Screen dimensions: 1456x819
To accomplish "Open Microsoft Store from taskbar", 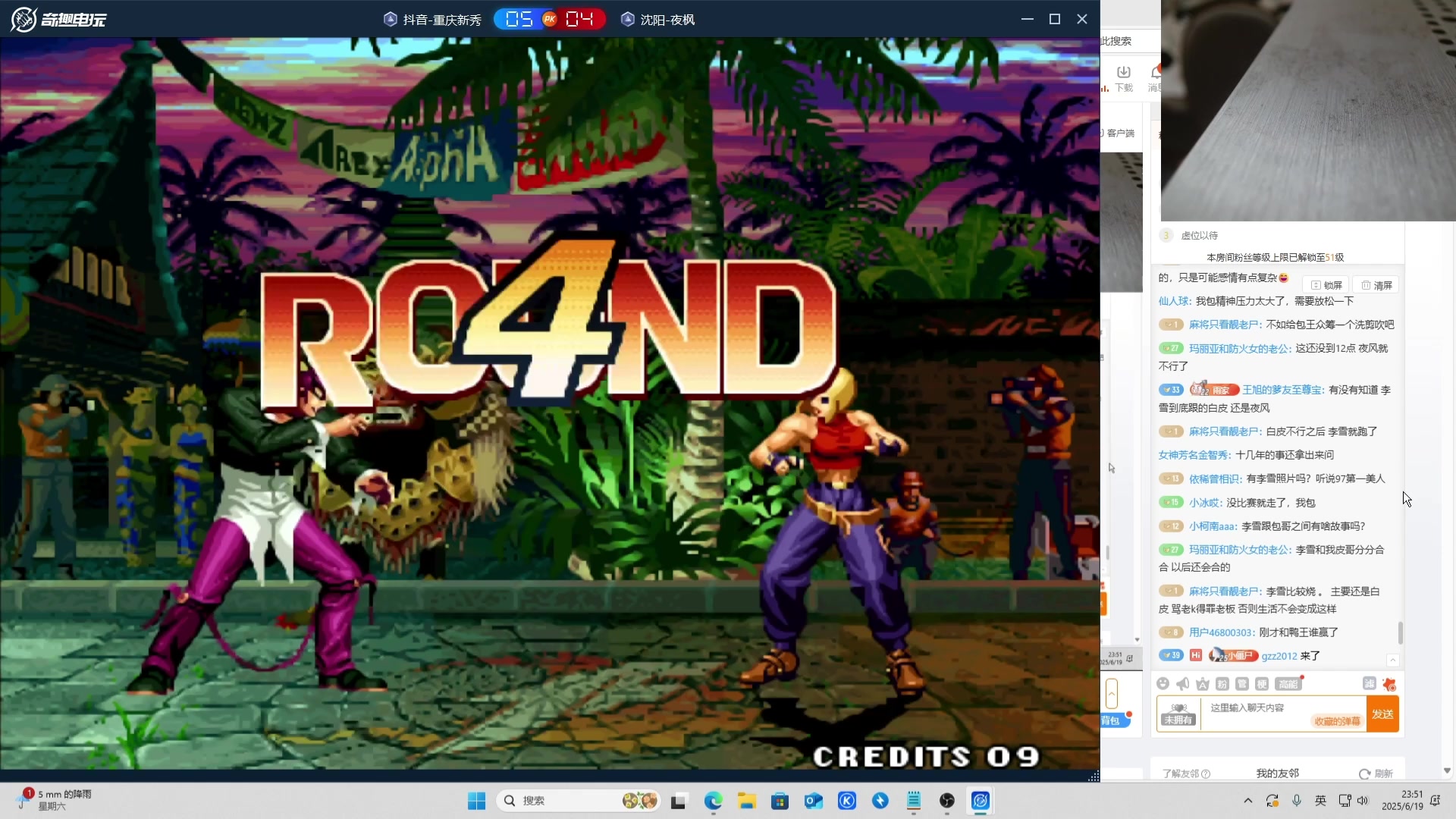I will [780, 801].
